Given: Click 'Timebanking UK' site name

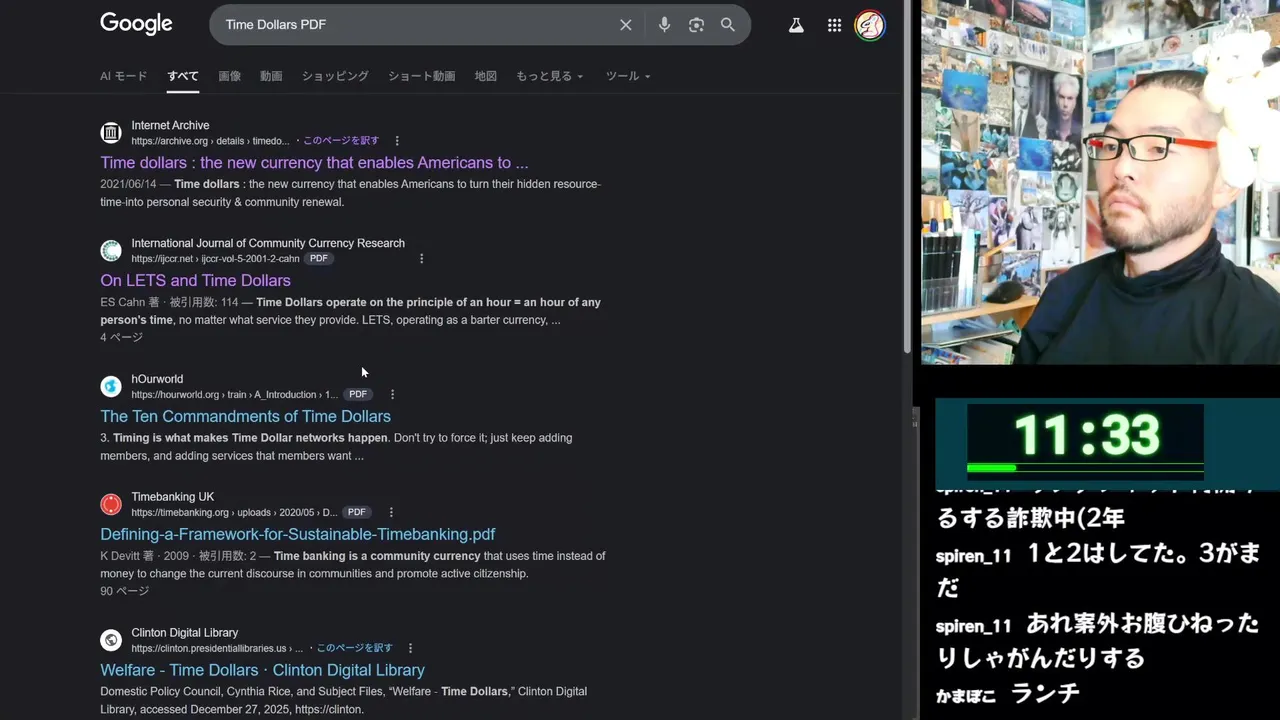Looking at the screenshot, I should click(173, 497).
